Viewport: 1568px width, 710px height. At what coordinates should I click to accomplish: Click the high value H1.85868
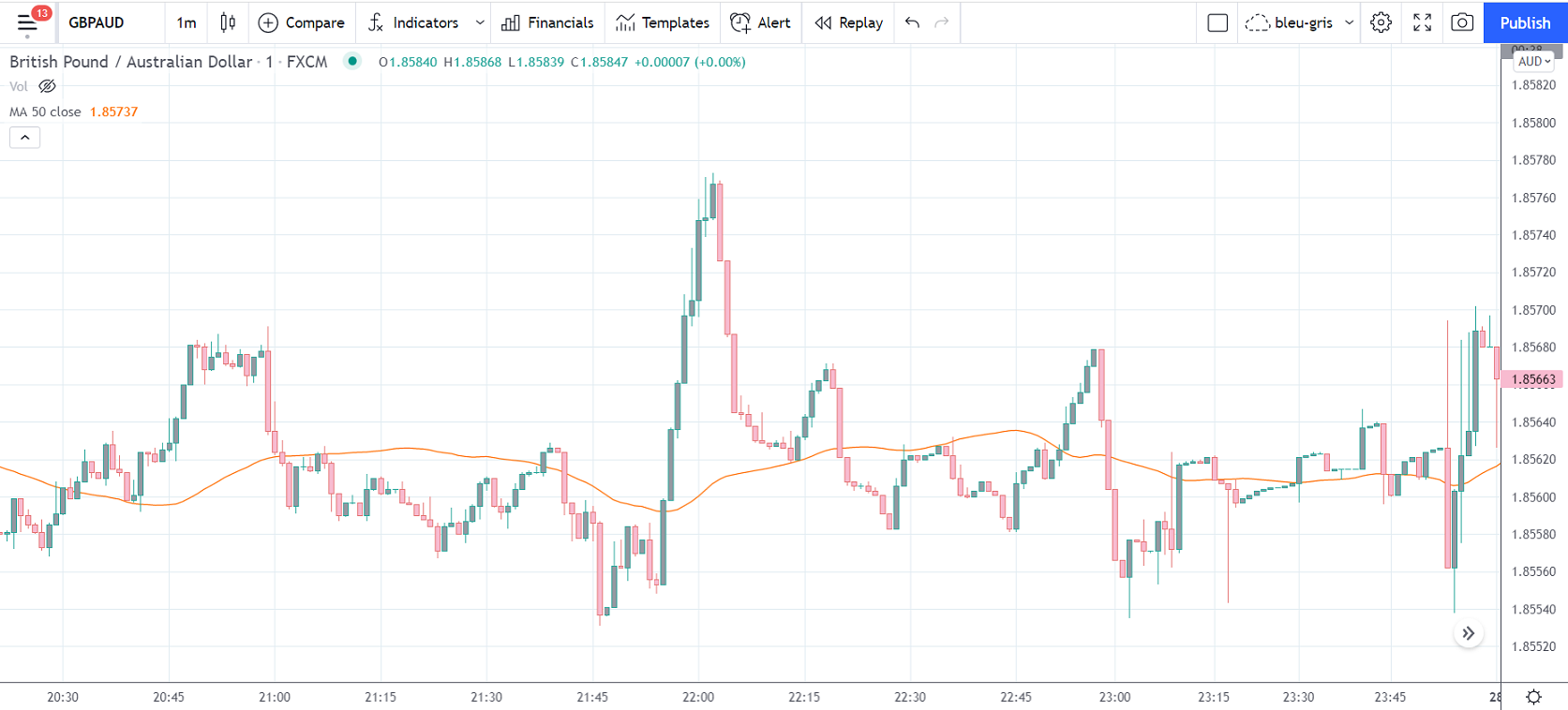tap(472, 62)
